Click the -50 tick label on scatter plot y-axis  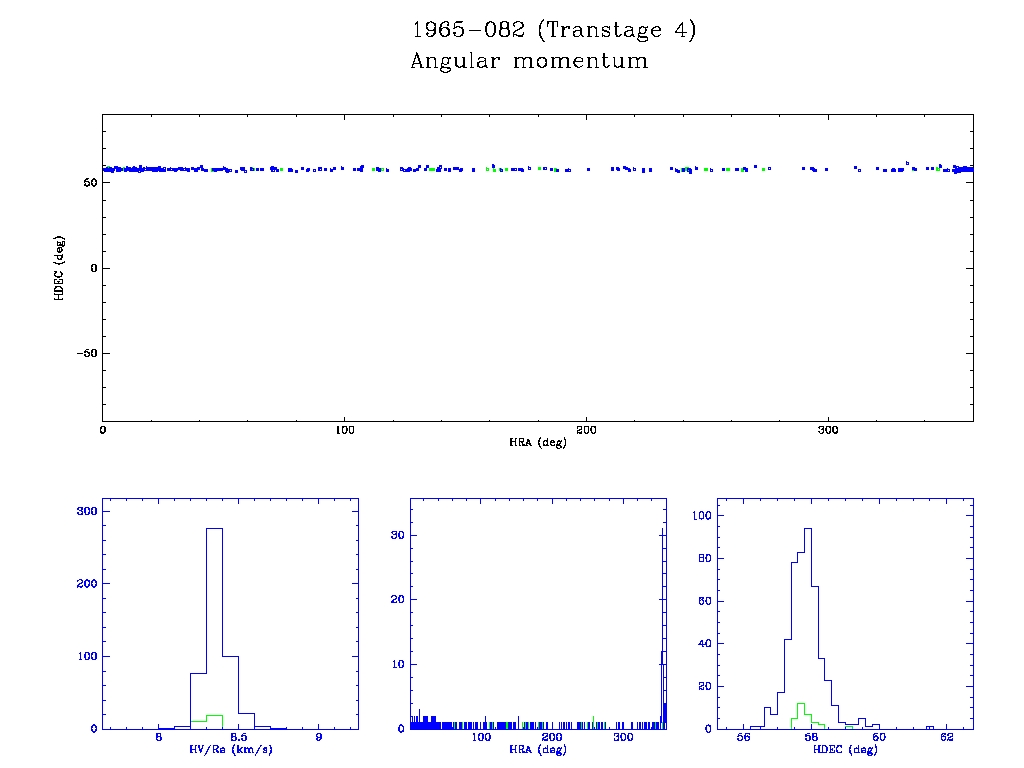tap(84, 354)
